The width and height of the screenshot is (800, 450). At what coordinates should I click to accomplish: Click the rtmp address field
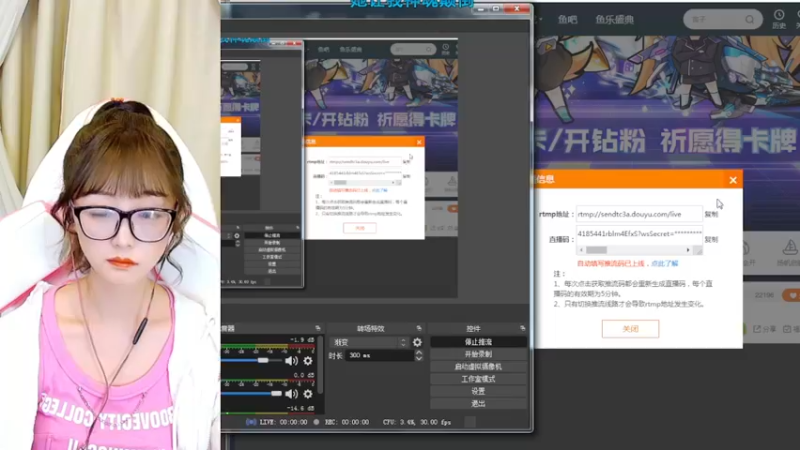coord(639,214)
